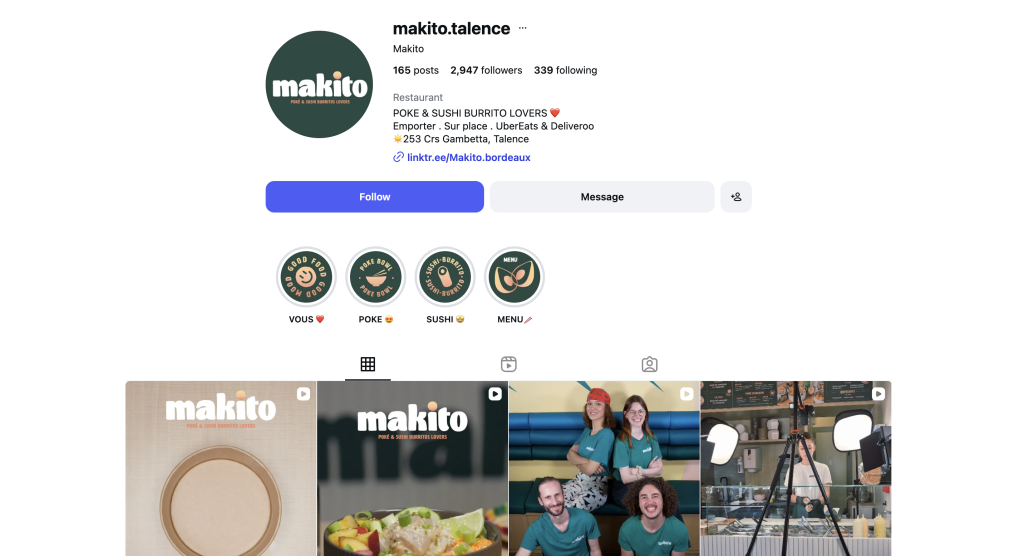Open the three-dots options menu beside makito.talence

522,28
